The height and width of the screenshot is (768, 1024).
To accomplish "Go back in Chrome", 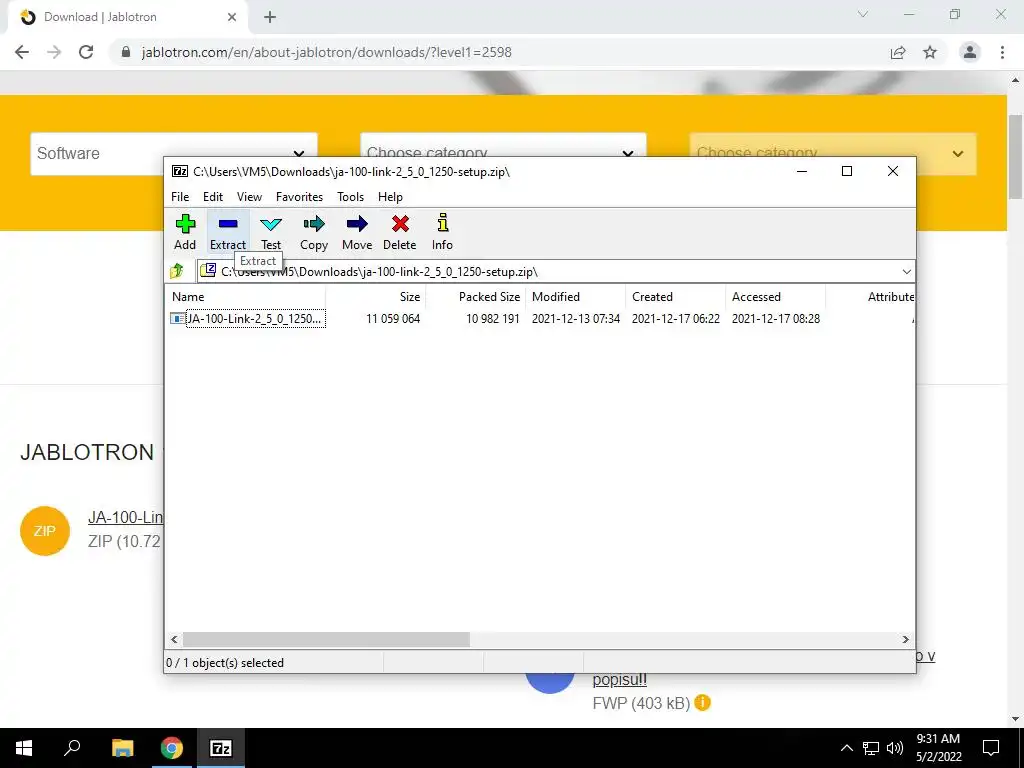I will pos(22,52).
